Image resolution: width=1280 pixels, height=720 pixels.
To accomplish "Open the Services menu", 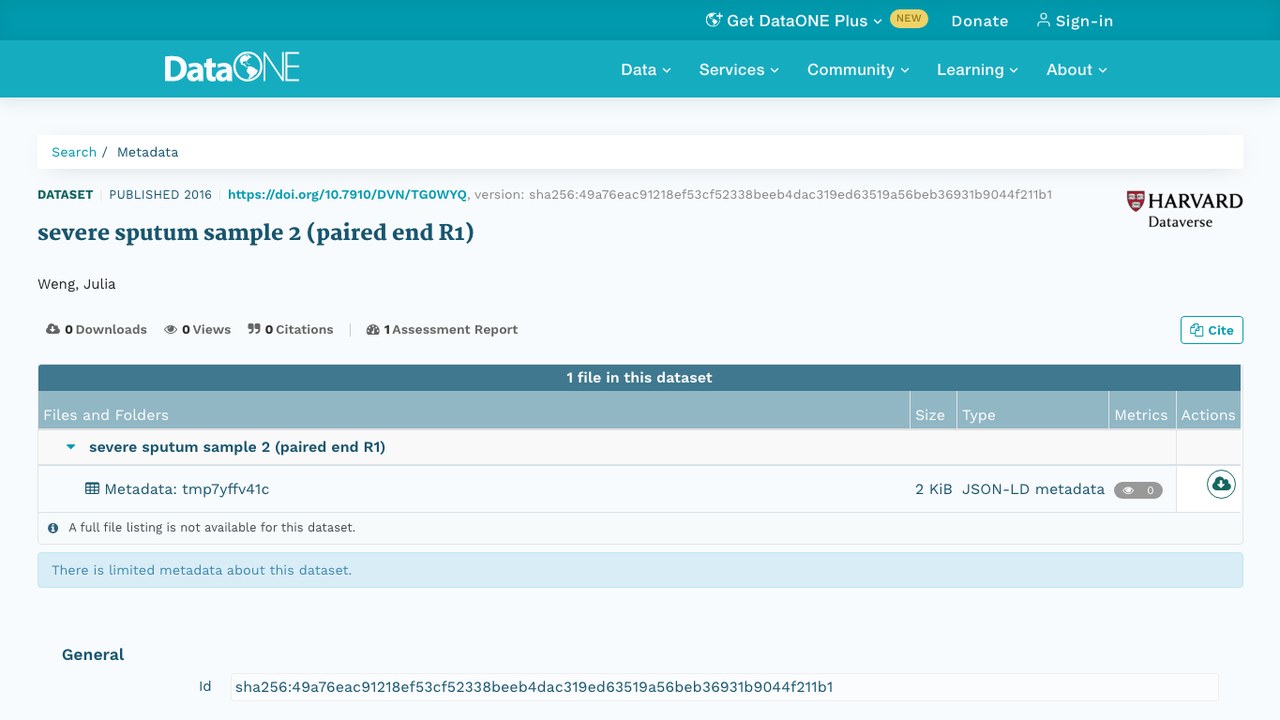I will [x=739, y=69].
